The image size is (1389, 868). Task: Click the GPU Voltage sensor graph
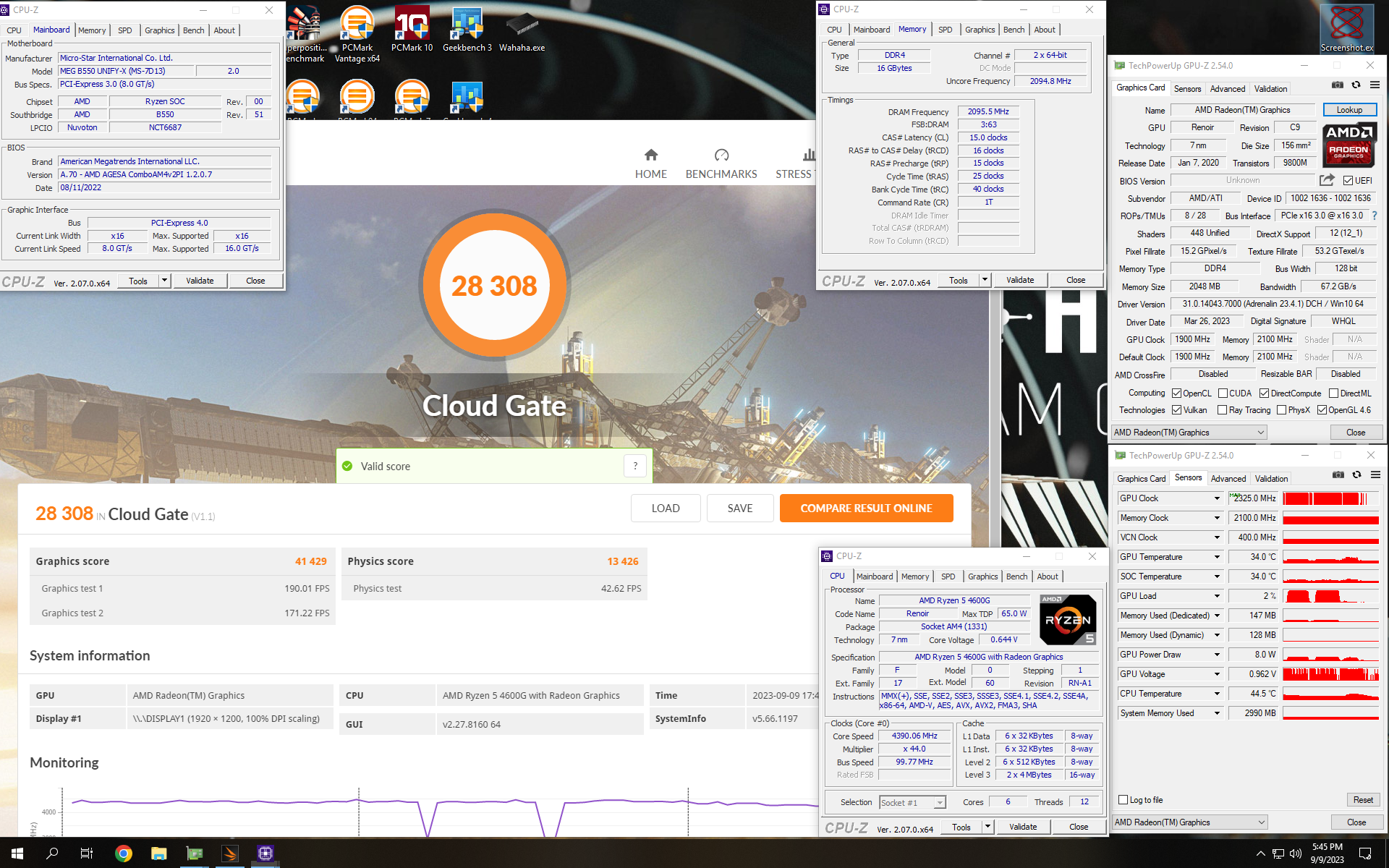click(1330, 674)
